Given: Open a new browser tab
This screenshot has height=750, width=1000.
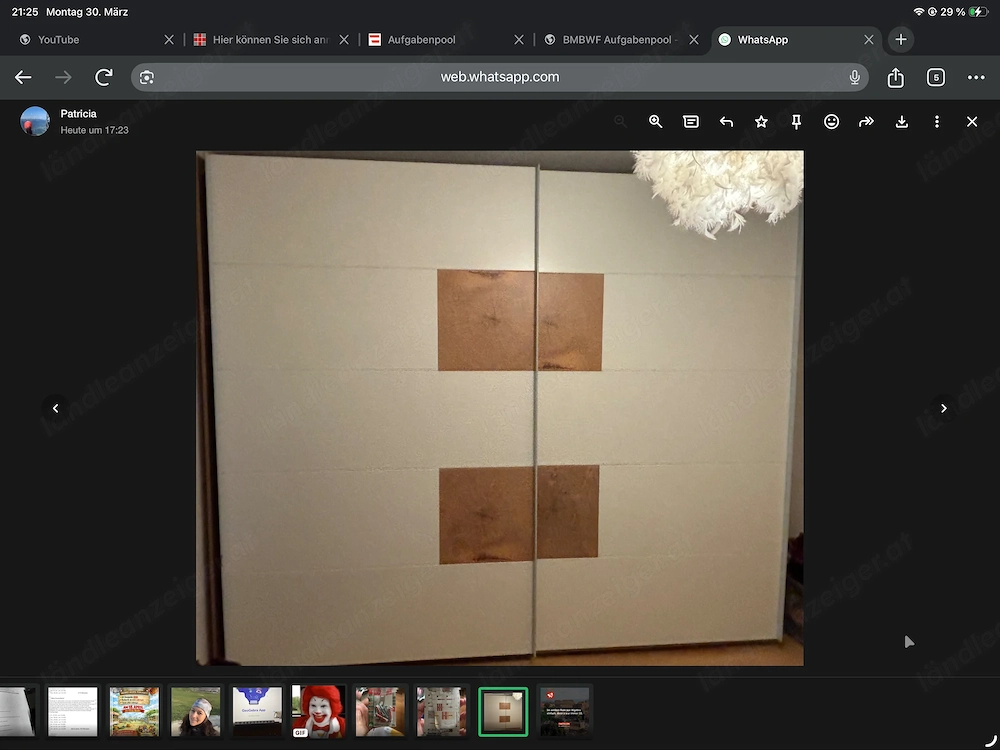Looking at the screenshot, I should click(900, 39).
